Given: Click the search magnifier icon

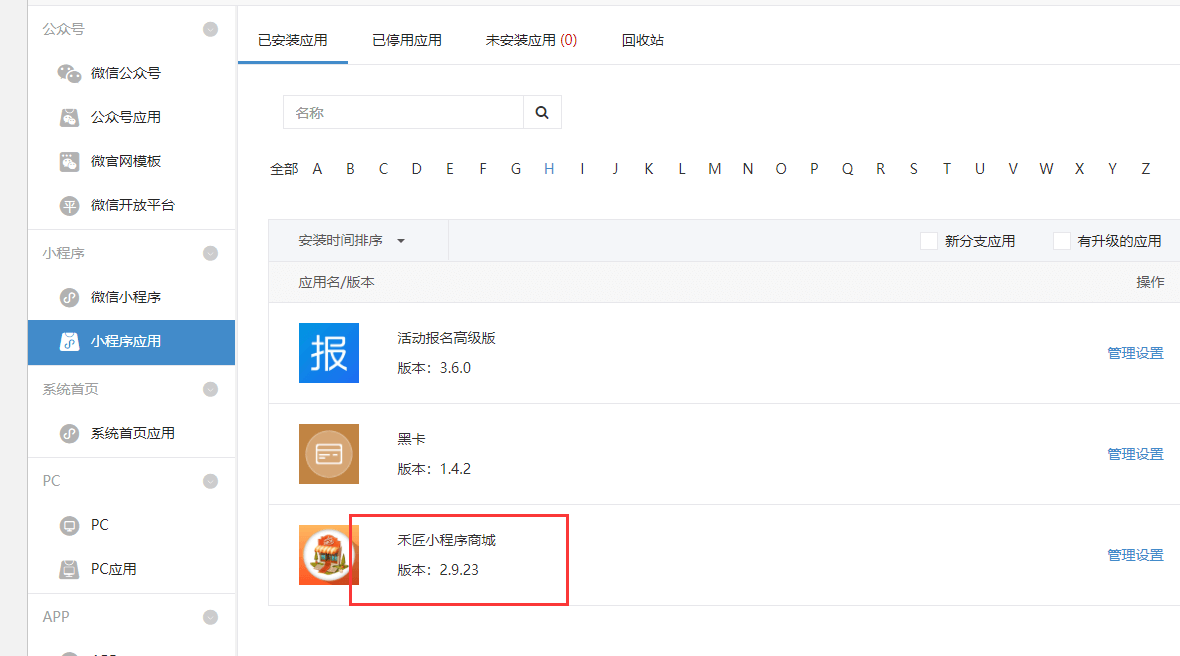Looking at the screenshot, I should pos(542,112).
